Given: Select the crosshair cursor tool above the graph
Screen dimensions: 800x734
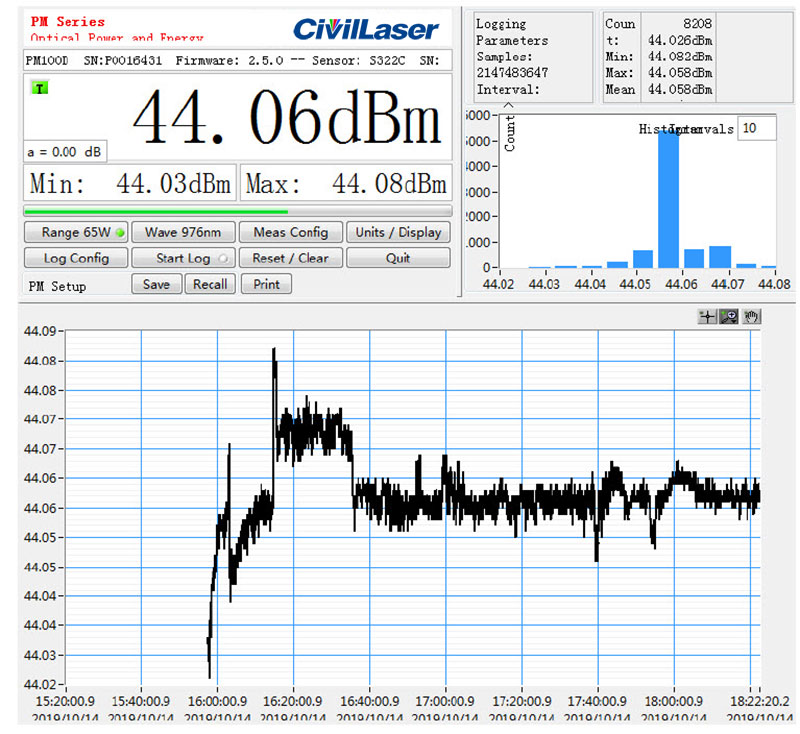Looking at the screenshot, I should 707,316.
